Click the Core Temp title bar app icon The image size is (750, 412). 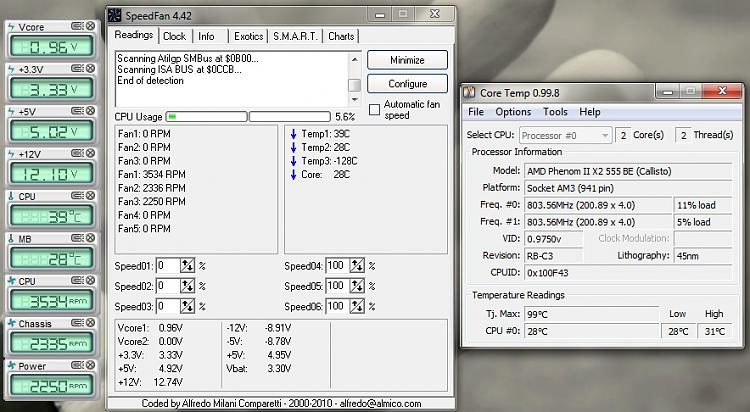tap(469, 92)
